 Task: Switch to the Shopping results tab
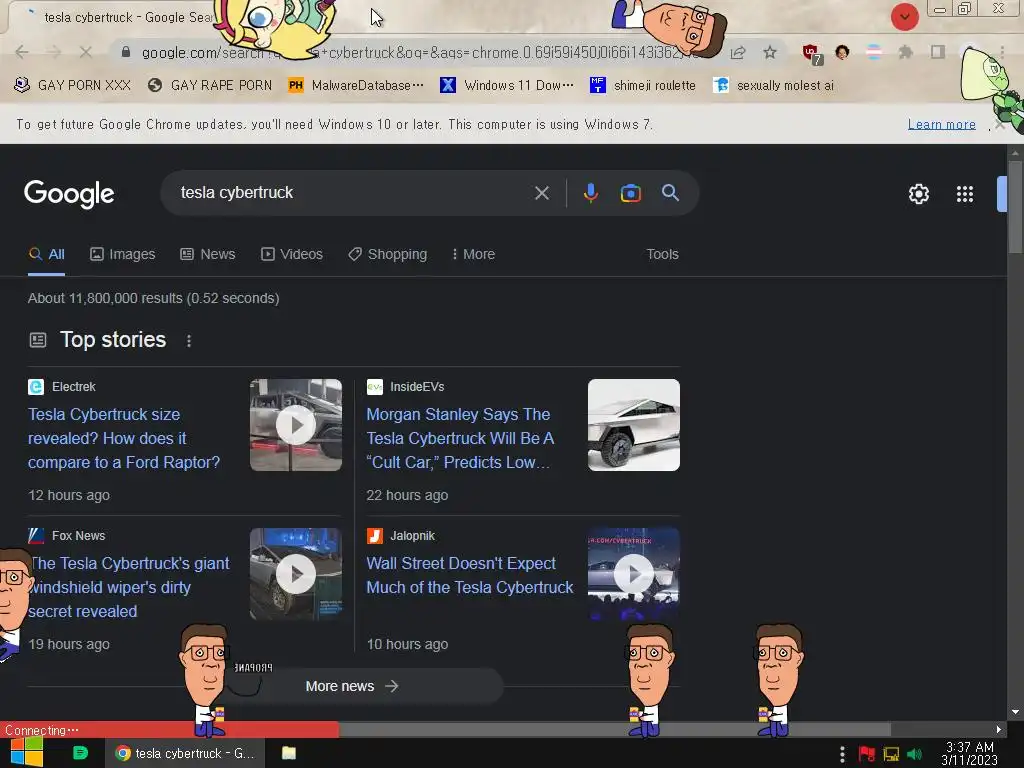[x=387, y=254]
